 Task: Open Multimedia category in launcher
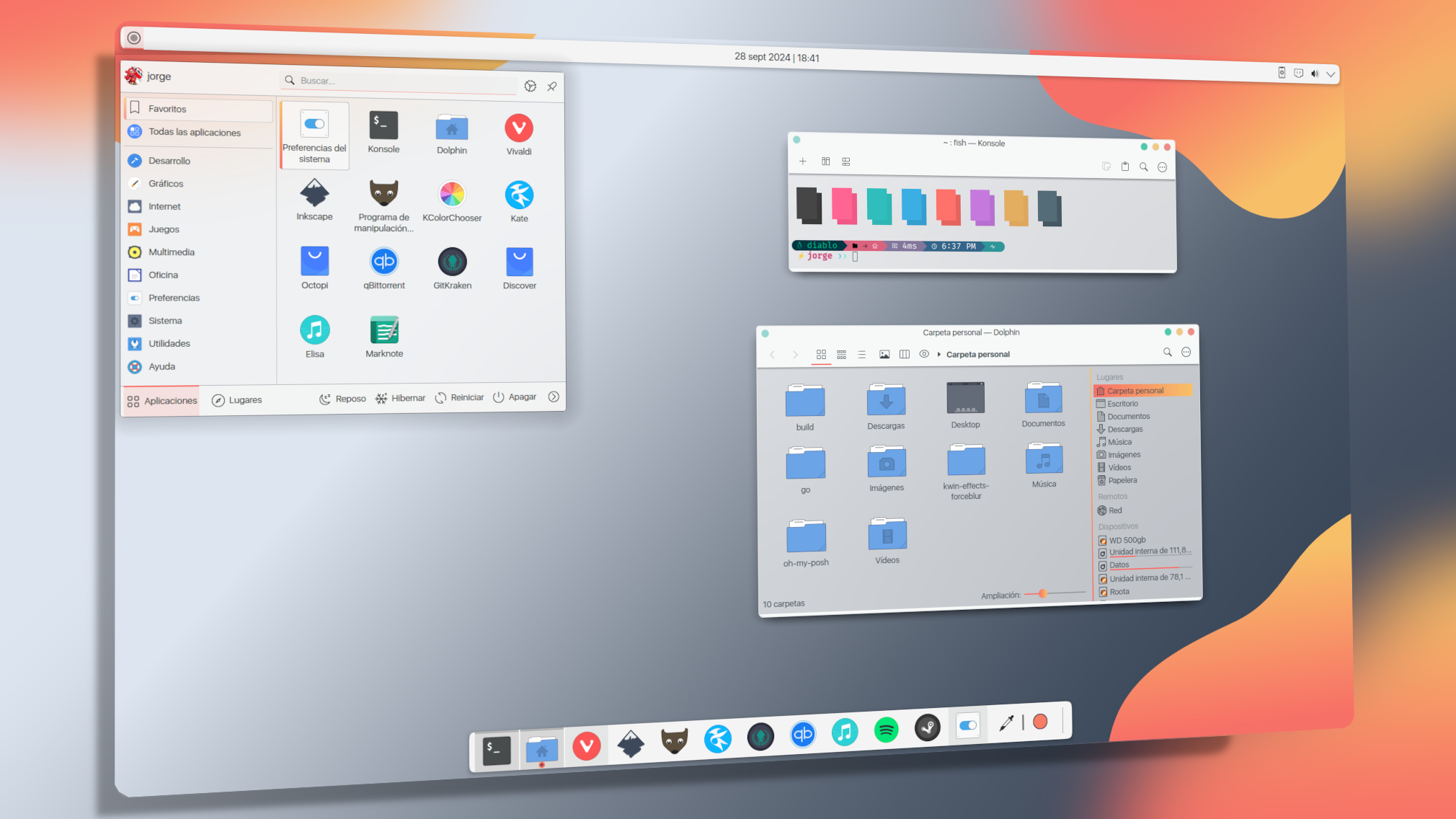pos(199,252)
